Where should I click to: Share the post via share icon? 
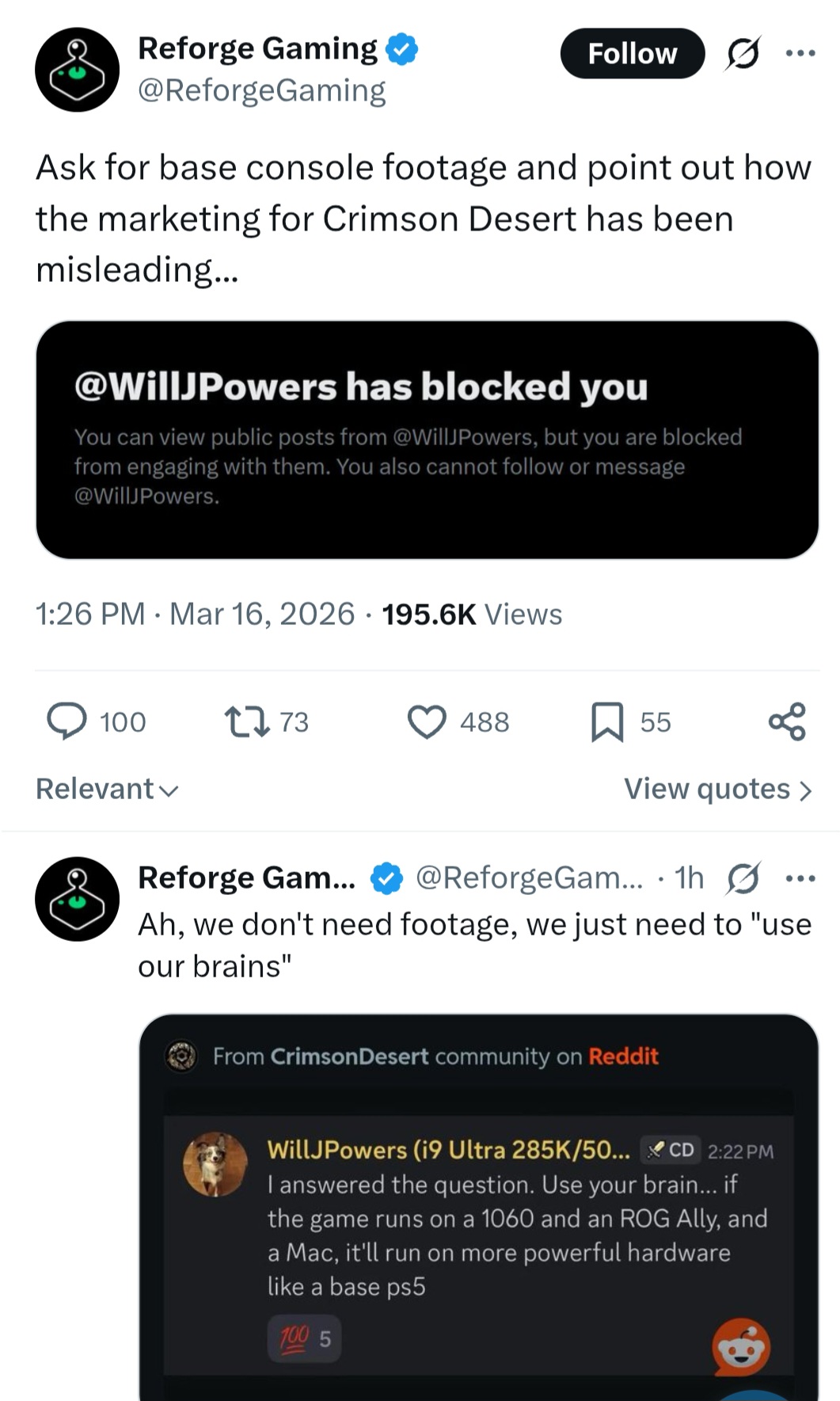[787, 721]
